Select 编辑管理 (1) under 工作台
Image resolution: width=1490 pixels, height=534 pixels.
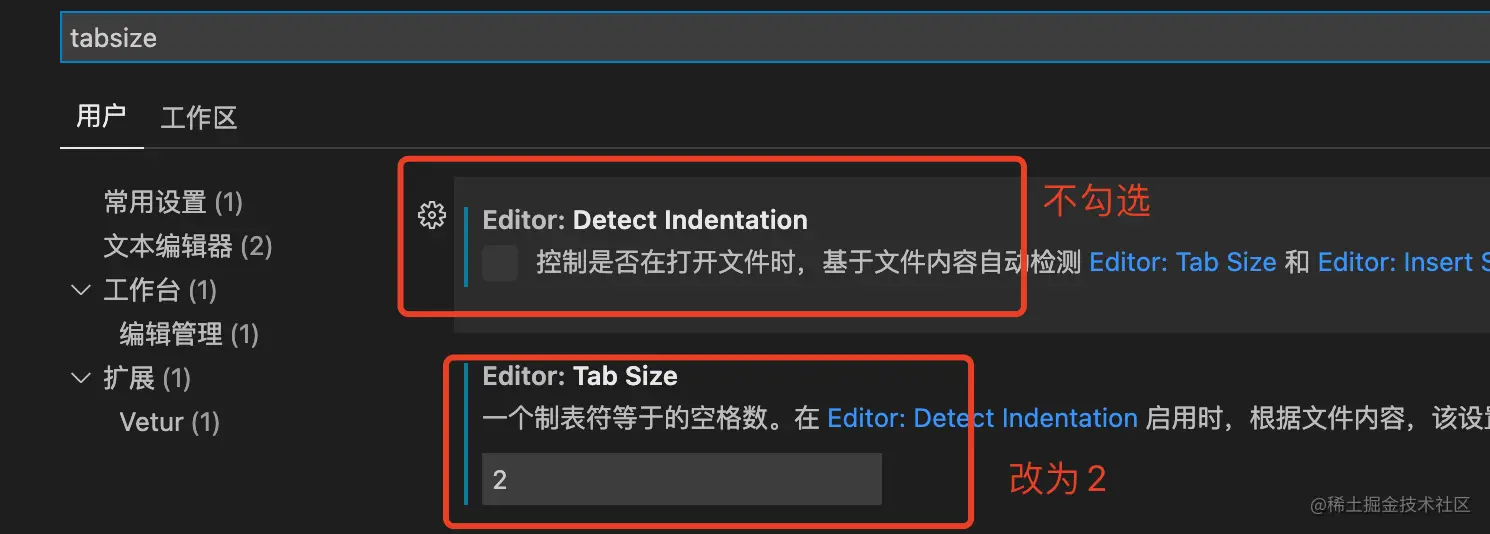pyautogui.click(x=189, y=334)
